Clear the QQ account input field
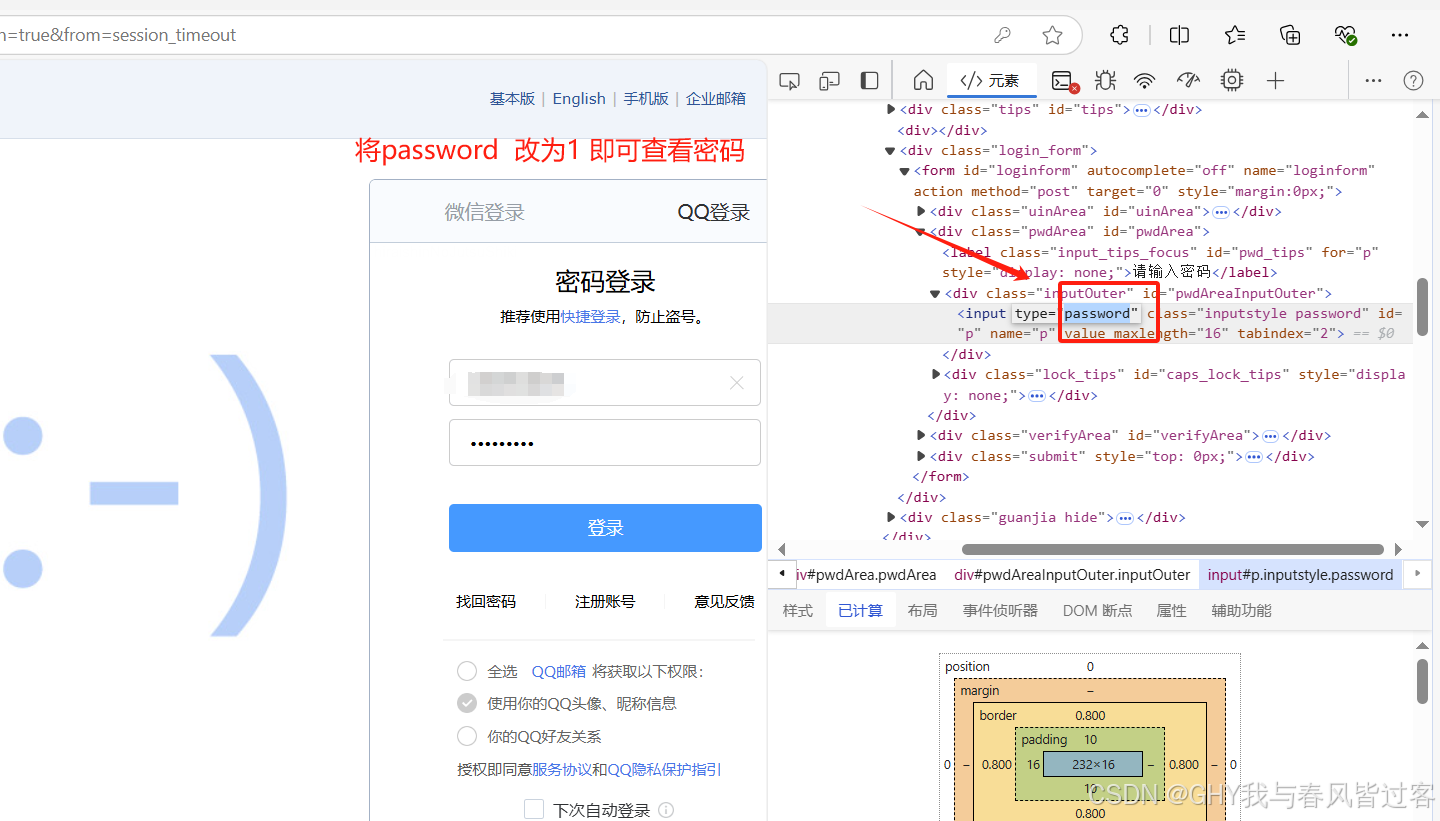1440x821 pixels. pos(737,383)
